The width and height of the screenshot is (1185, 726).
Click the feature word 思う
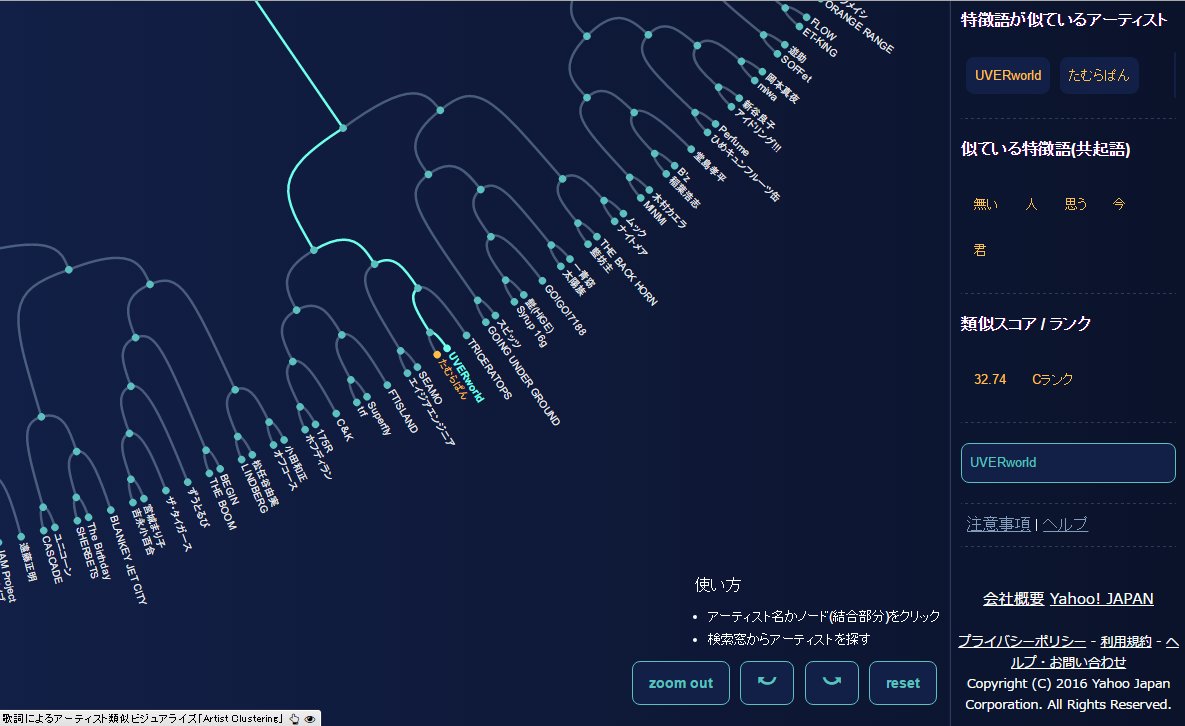pyautogui.click(x=1075, y=204)
